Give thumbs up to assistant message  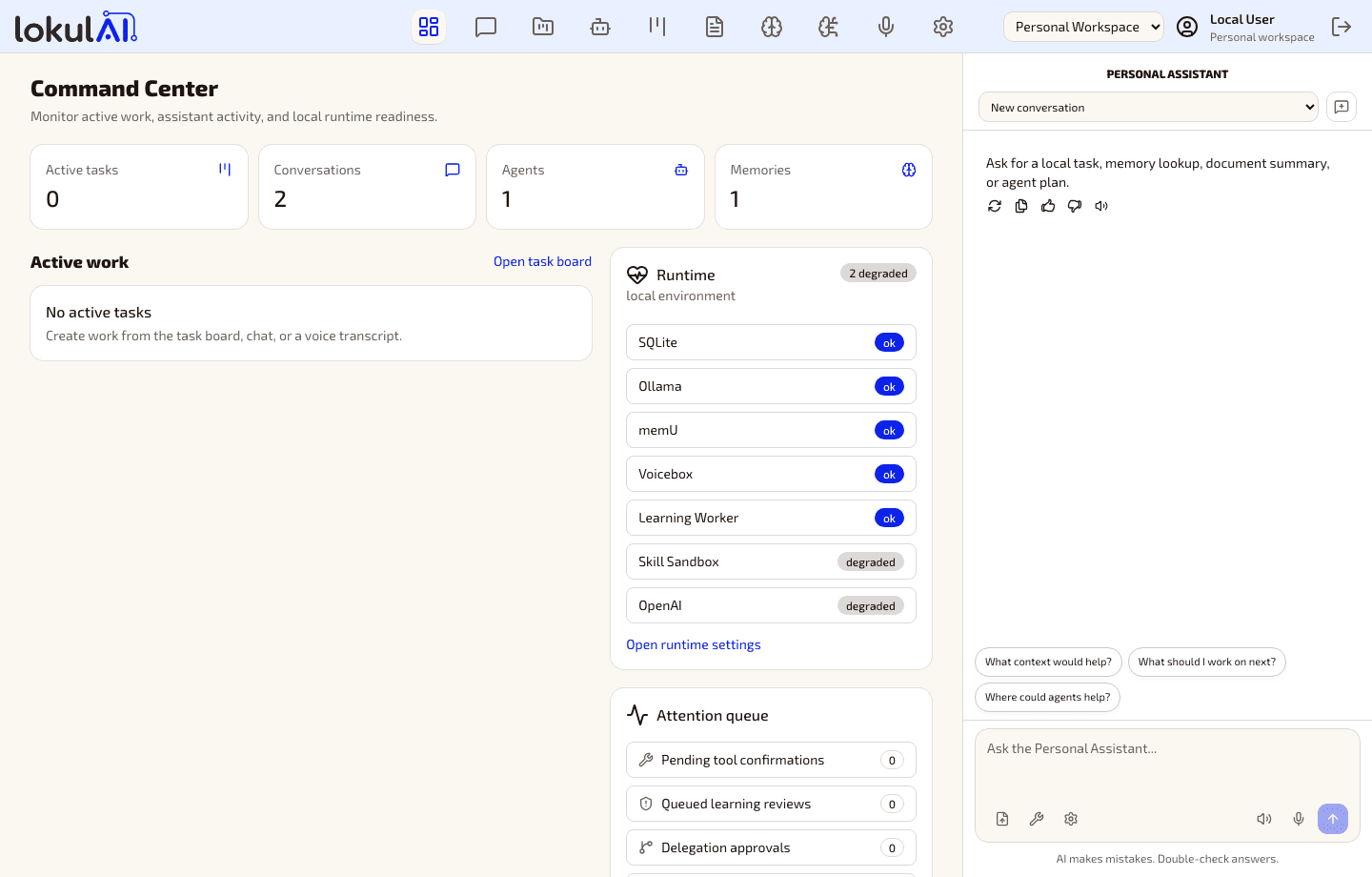(1048, 206)
